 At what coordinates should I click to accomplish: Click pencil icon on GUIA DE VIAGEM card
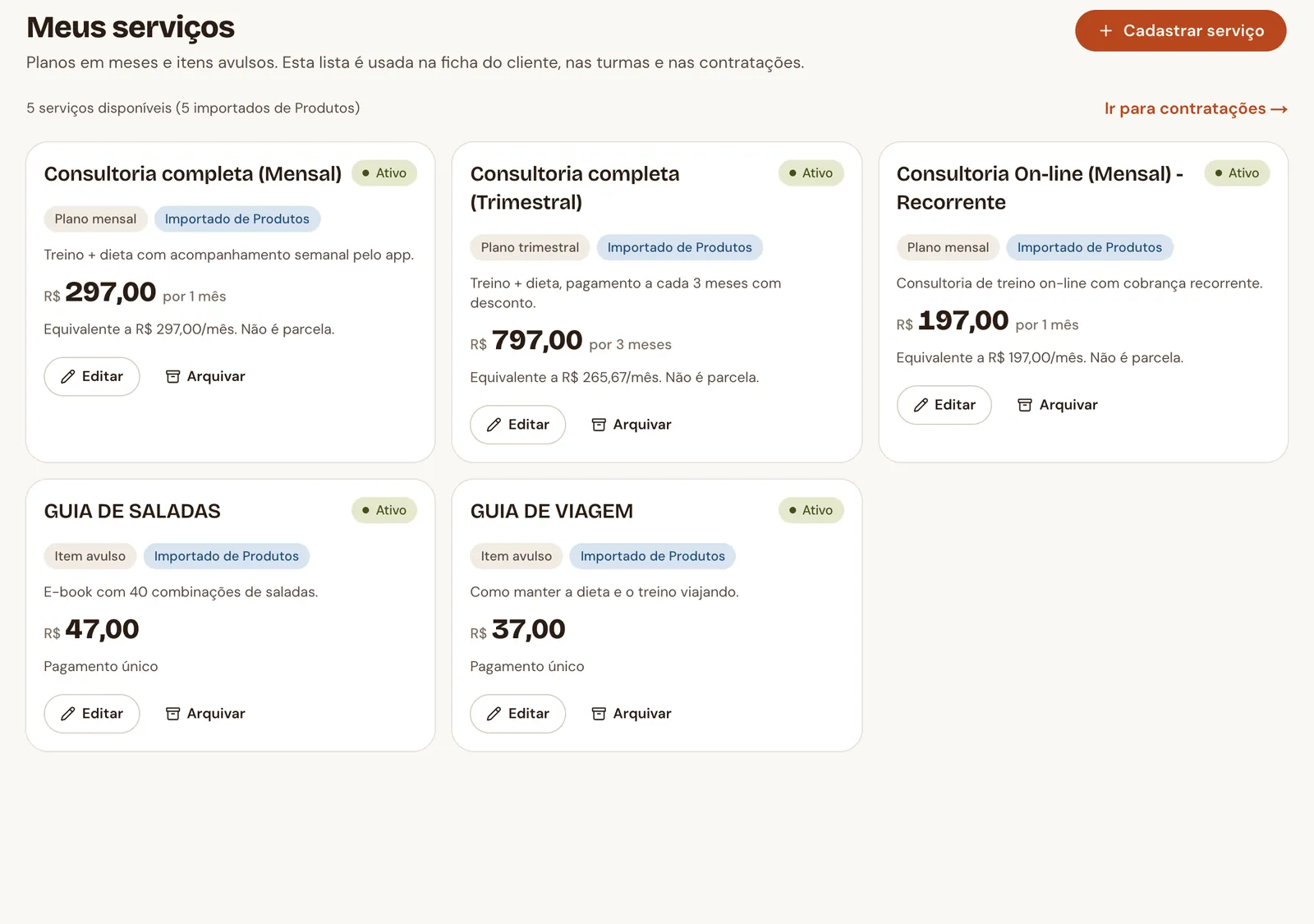494,715
